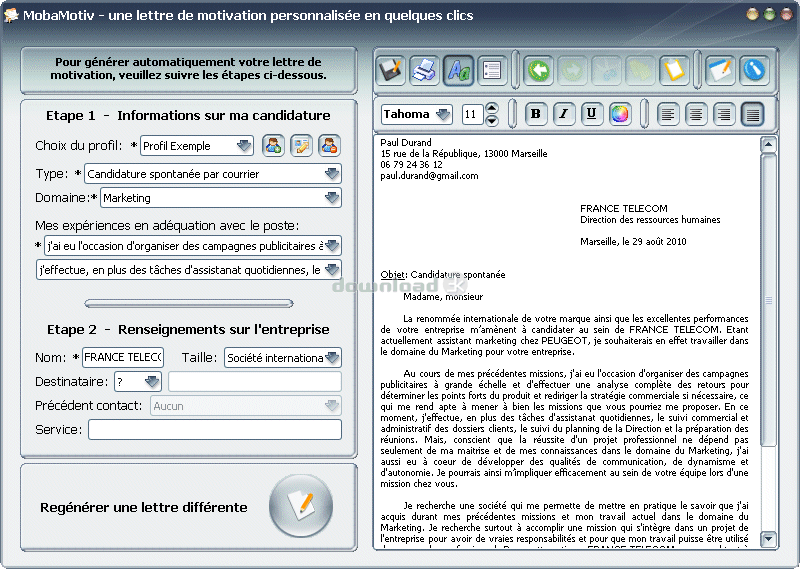Viewport: 800px width, 569px height.
Task: Click the Regénérer une lettre différente label
Action: 143,508
